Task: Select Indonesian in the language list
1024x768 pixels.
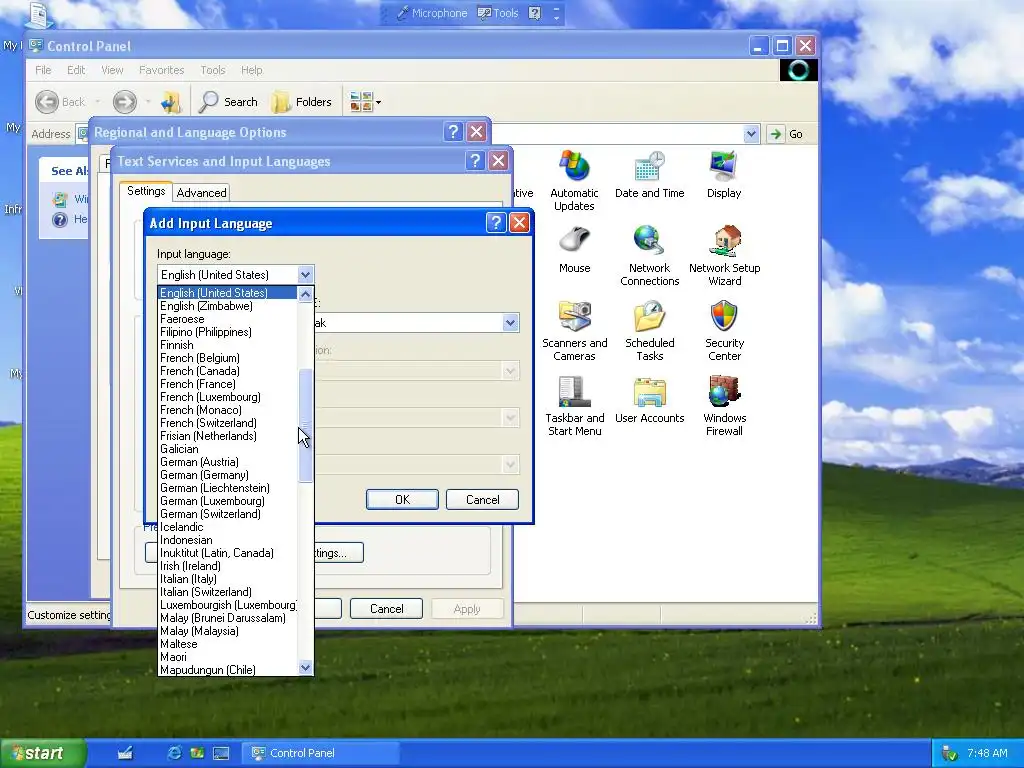Action: click(227, 540)
